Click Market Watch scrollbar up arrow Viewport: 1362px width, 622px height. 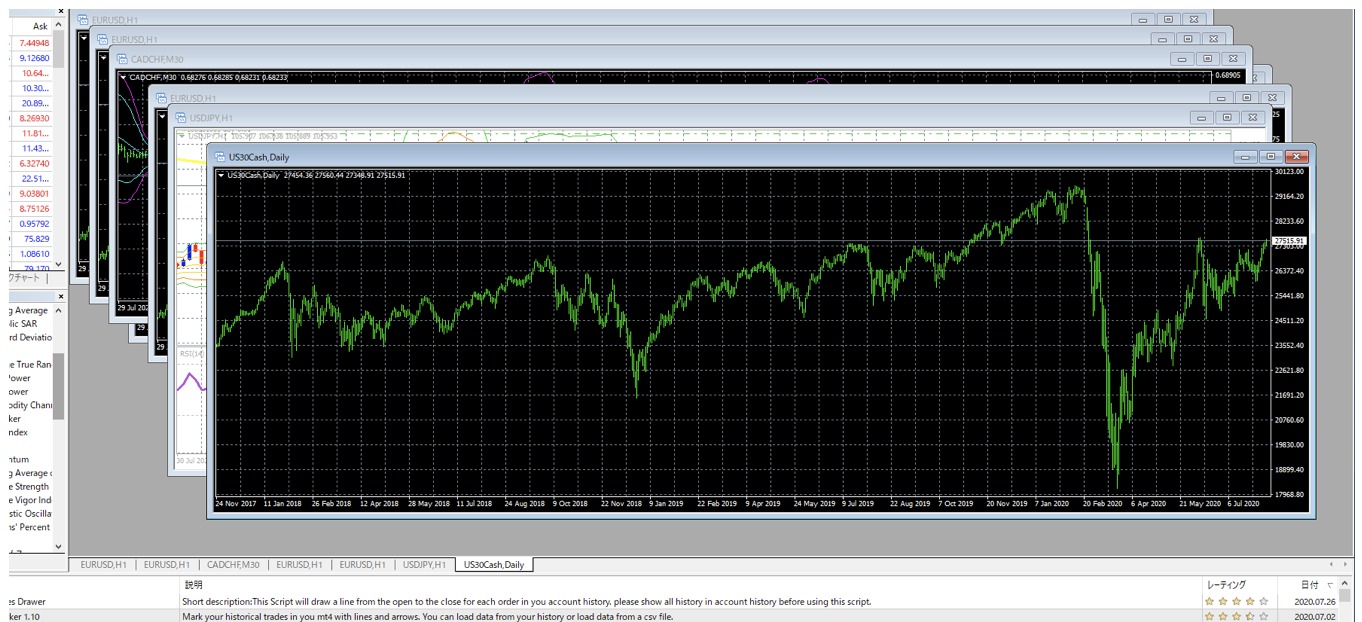point(58,25)
